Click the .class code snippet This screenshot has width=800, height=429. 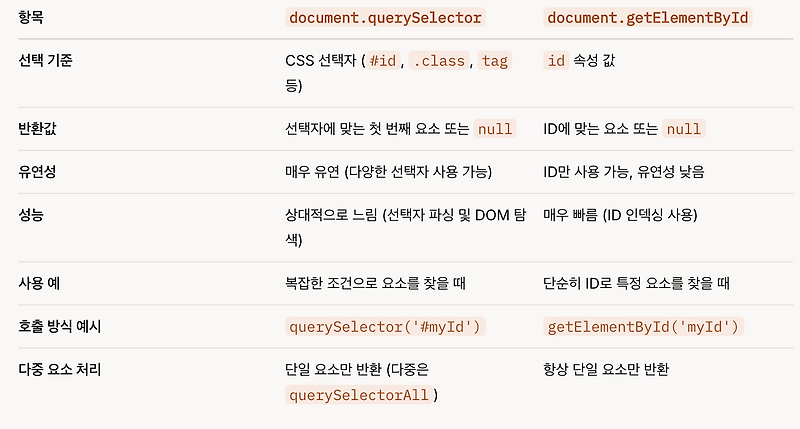pyautogui.click(x=439, y=61)
